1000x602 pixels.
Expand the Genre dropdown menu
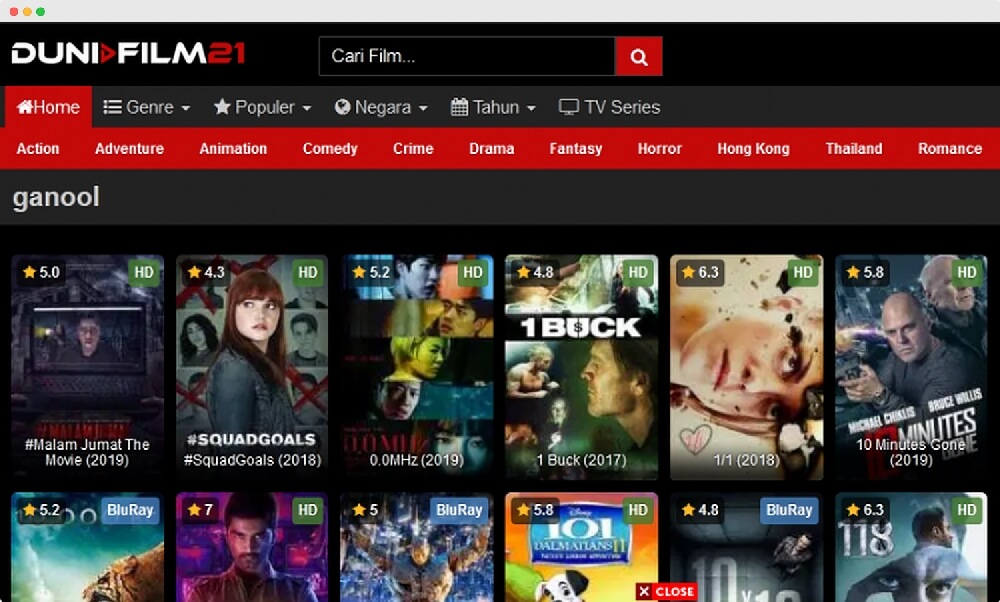147,107
